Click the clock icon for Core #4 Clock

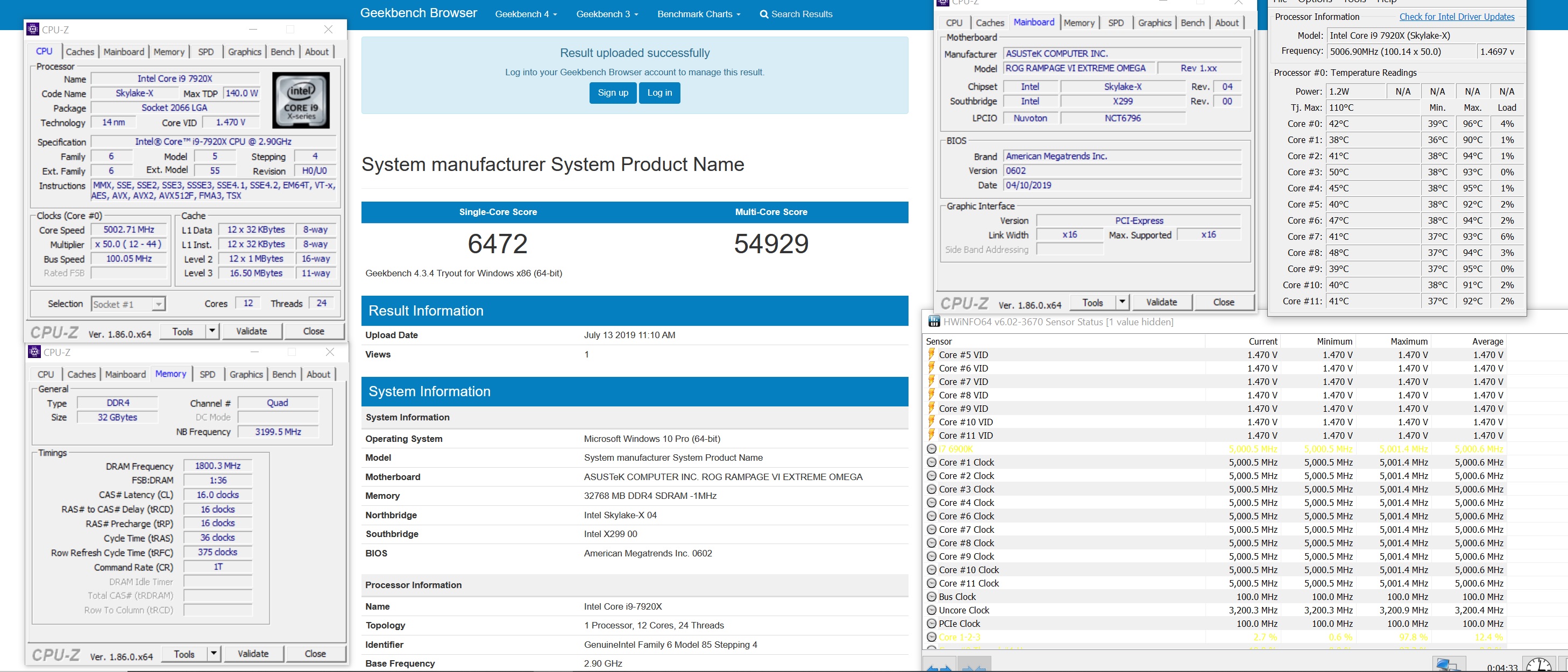(931, 502)
